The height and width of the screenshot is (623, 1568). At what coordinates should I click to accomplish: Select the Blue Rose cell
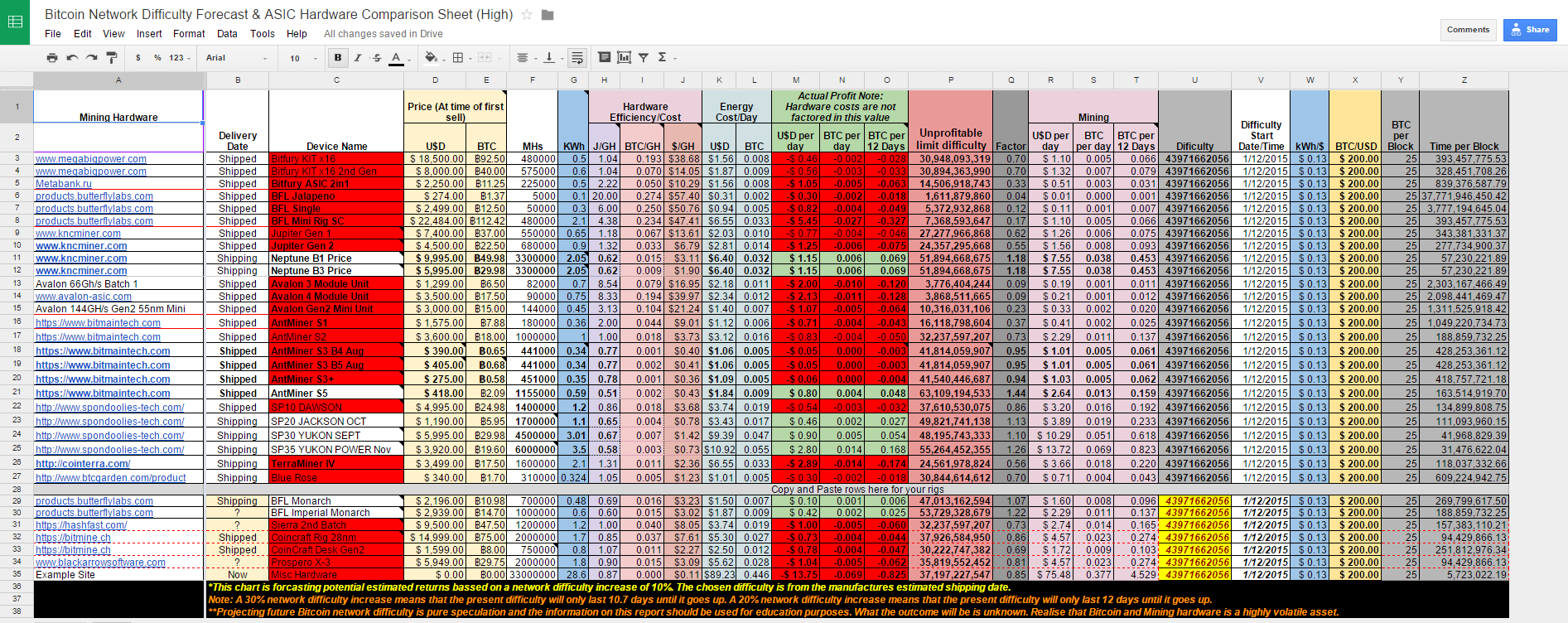pos(336,478)
